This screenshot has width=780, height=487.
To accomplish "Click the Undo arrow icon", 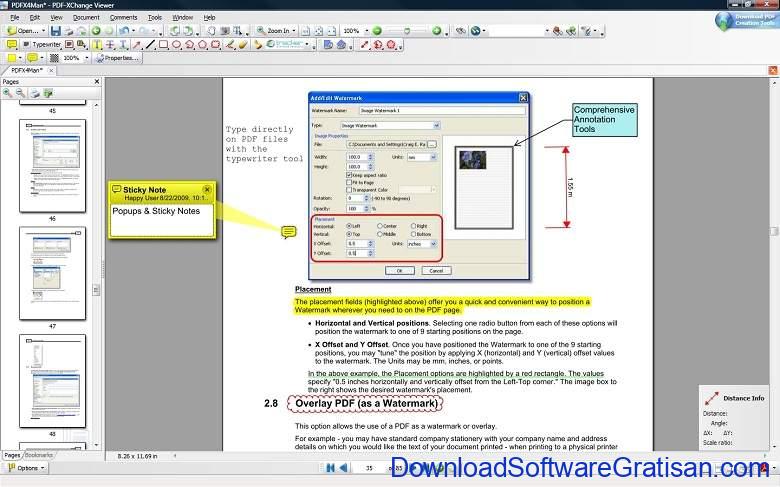I will 124,31.
